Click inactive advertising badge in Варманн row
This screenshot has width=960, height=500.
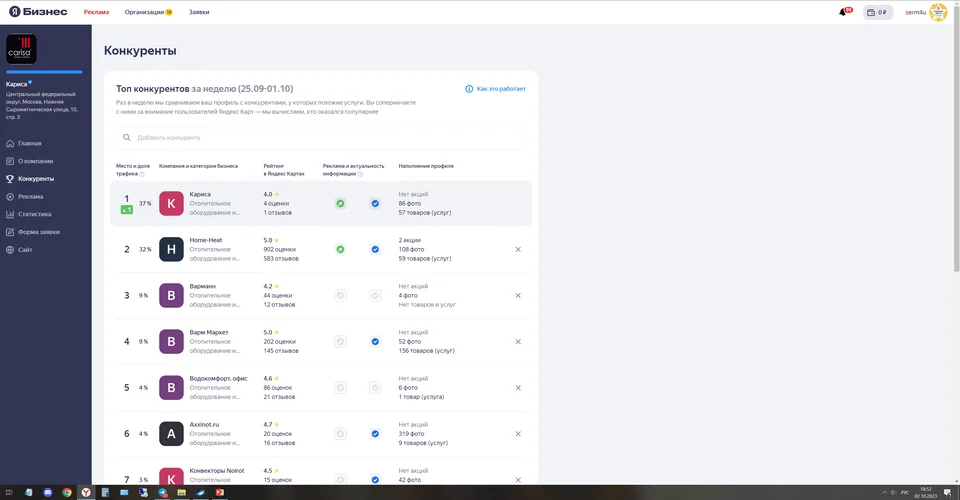[x=340, y=296]
